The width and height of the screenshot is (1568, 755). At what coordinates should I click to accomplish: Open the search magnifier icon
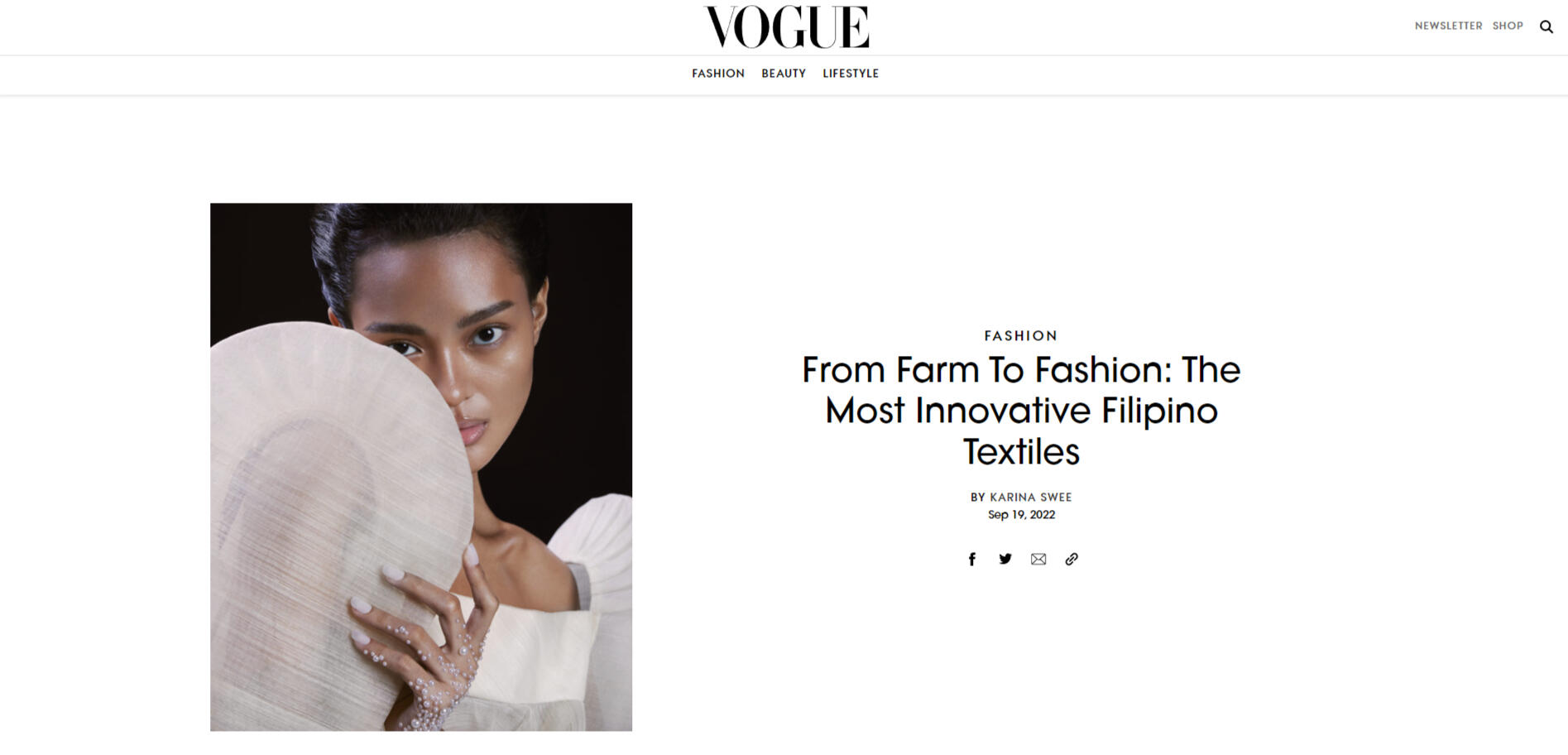[x=1546, y=26]
